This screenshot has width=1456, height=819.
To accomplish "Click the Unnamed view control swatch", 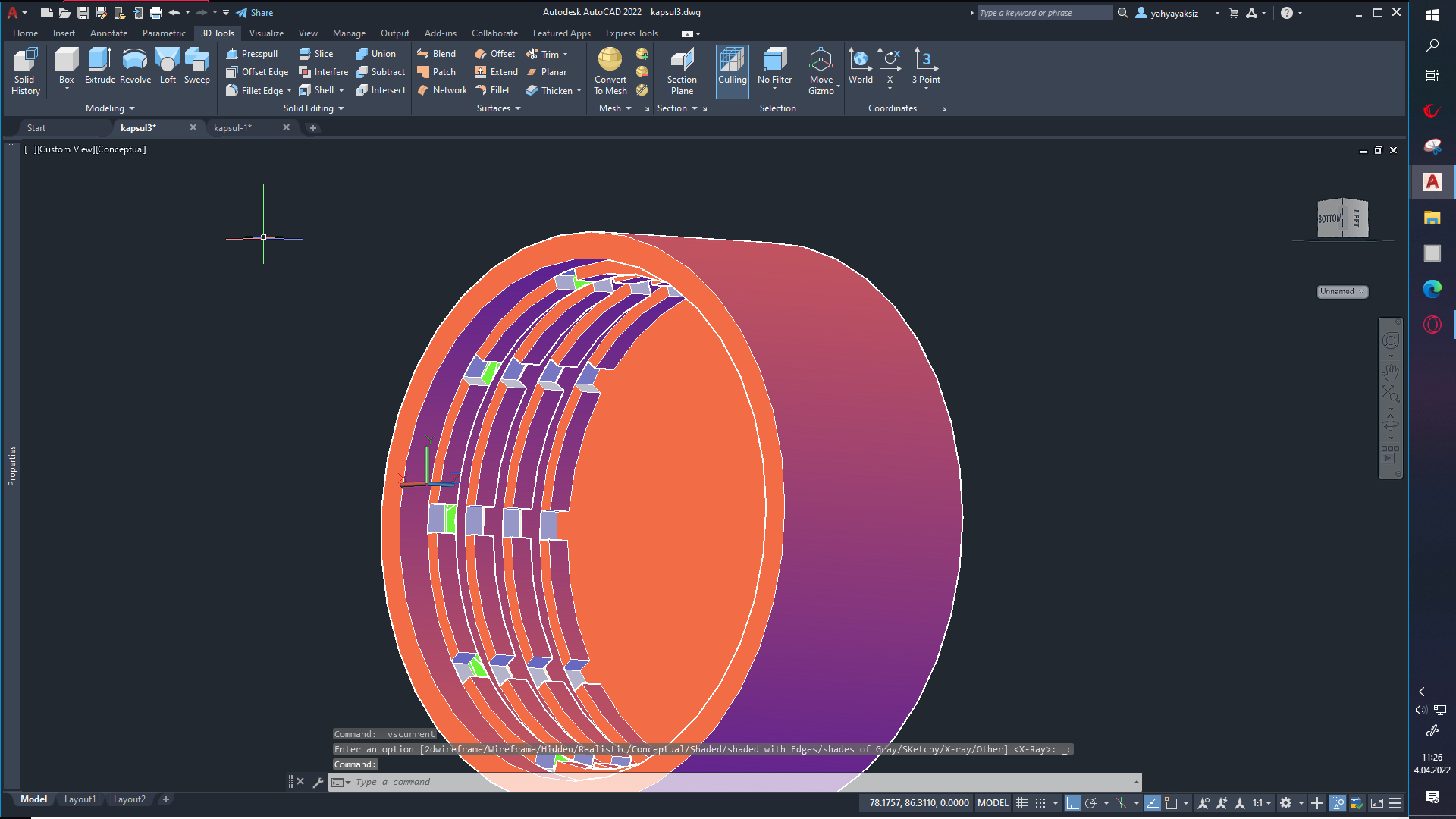I will (x=1341, y=291).
